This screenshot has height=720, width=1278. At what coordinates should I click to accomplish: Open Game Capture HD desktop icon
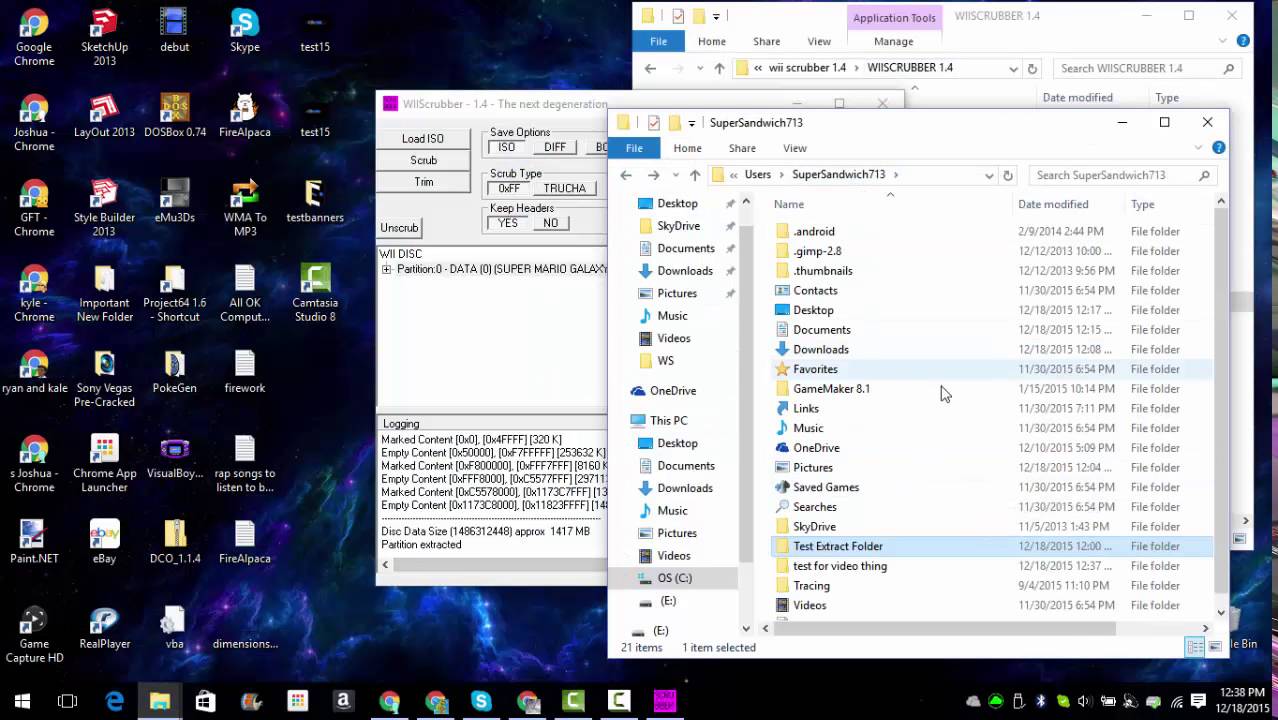click(x=34, y=634)
